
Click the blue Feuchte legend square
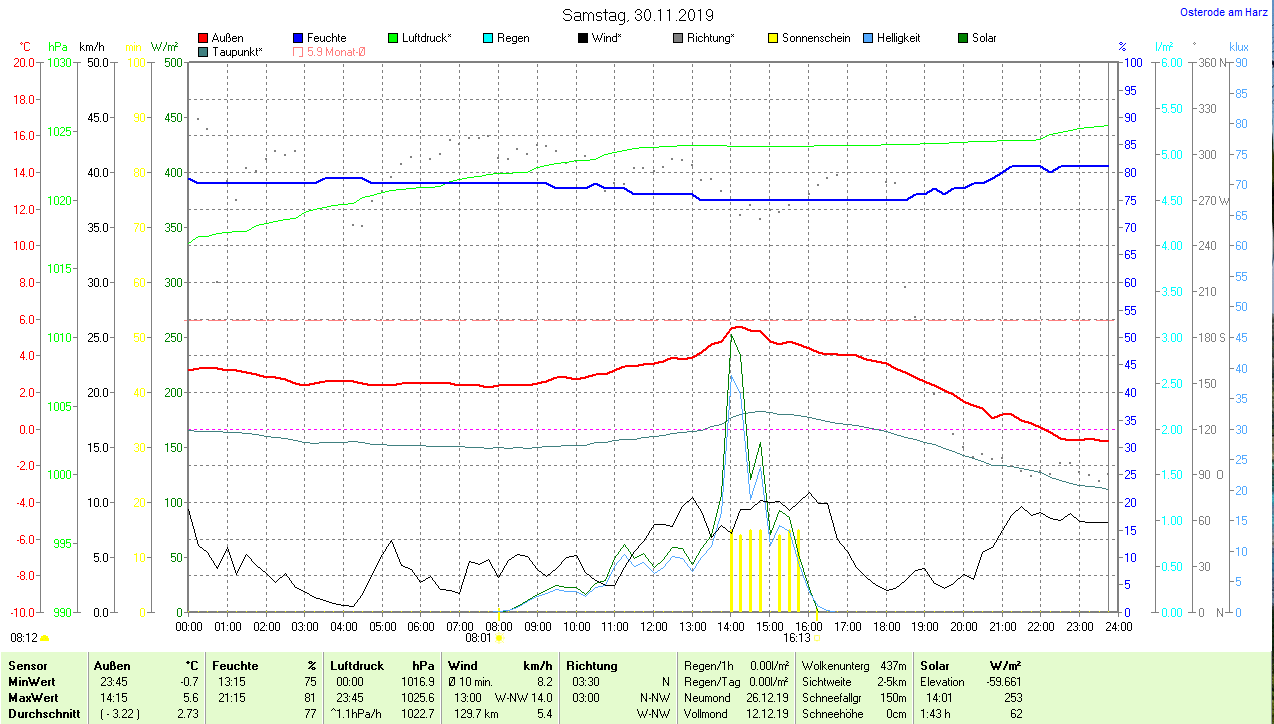pyautogui.click(x=298, y=38)
